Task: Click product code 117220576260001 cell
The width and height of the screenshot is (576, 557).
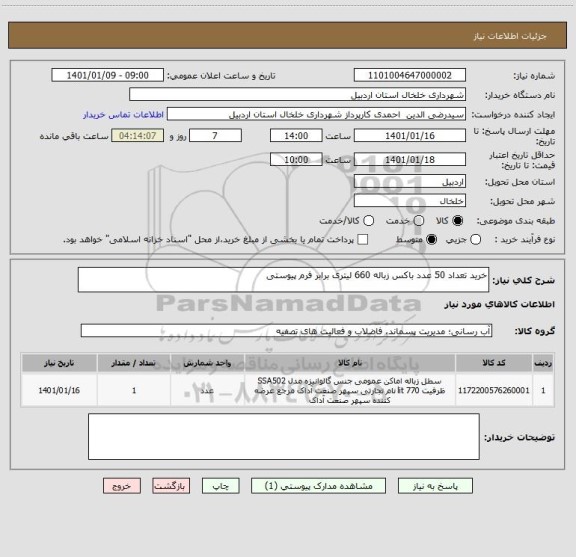Action: point(494,390)
